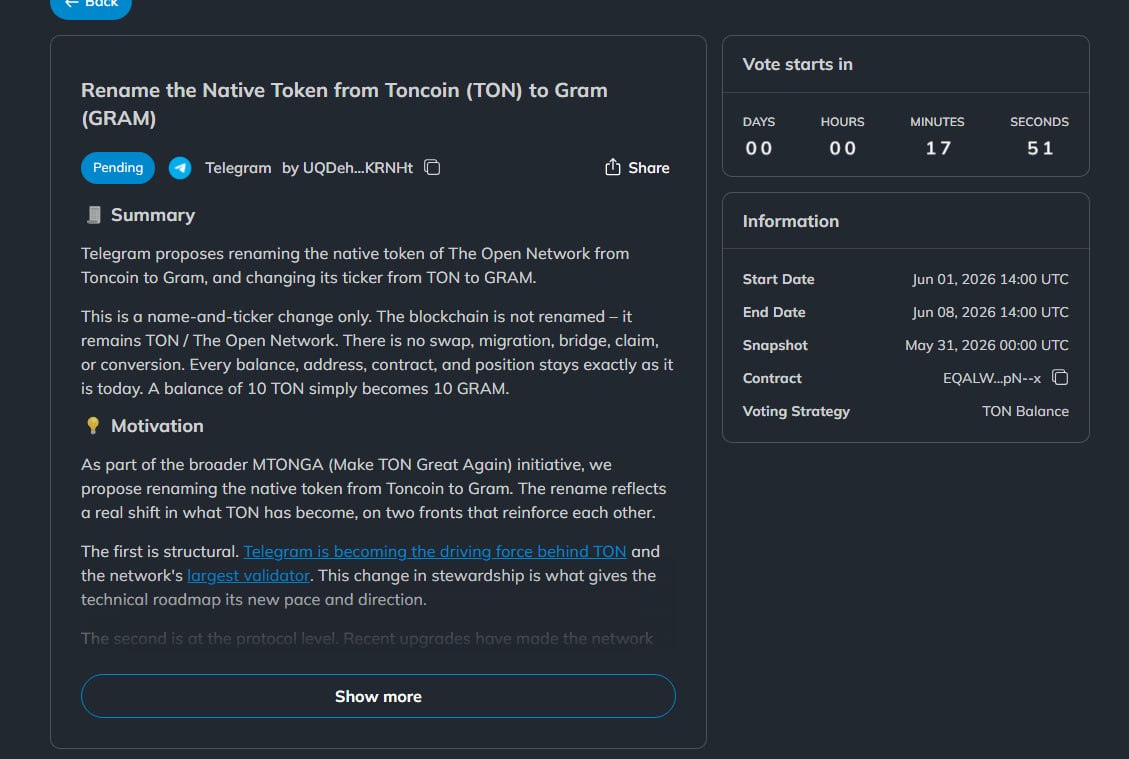This screenshot has height=759, width=1129.
Task: Click the Information panel heading
Action: click(791, 221)
